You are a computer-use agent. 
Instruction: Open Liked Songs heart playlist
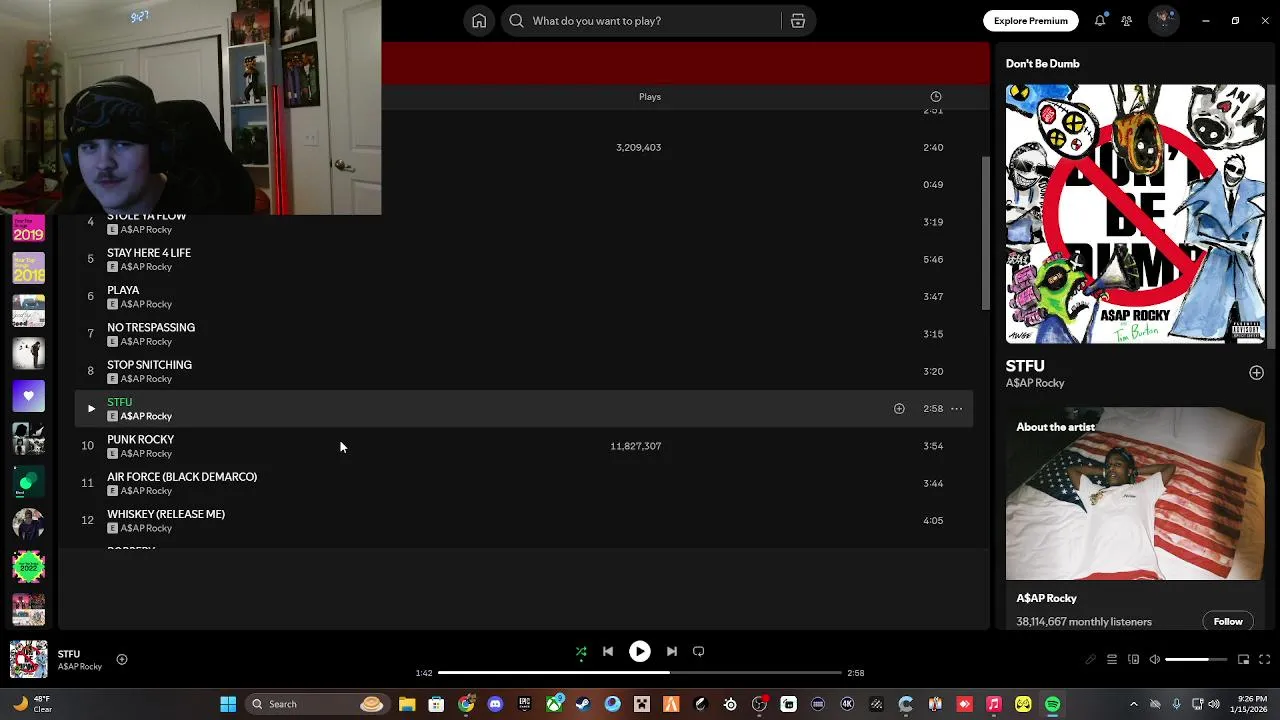28,396
